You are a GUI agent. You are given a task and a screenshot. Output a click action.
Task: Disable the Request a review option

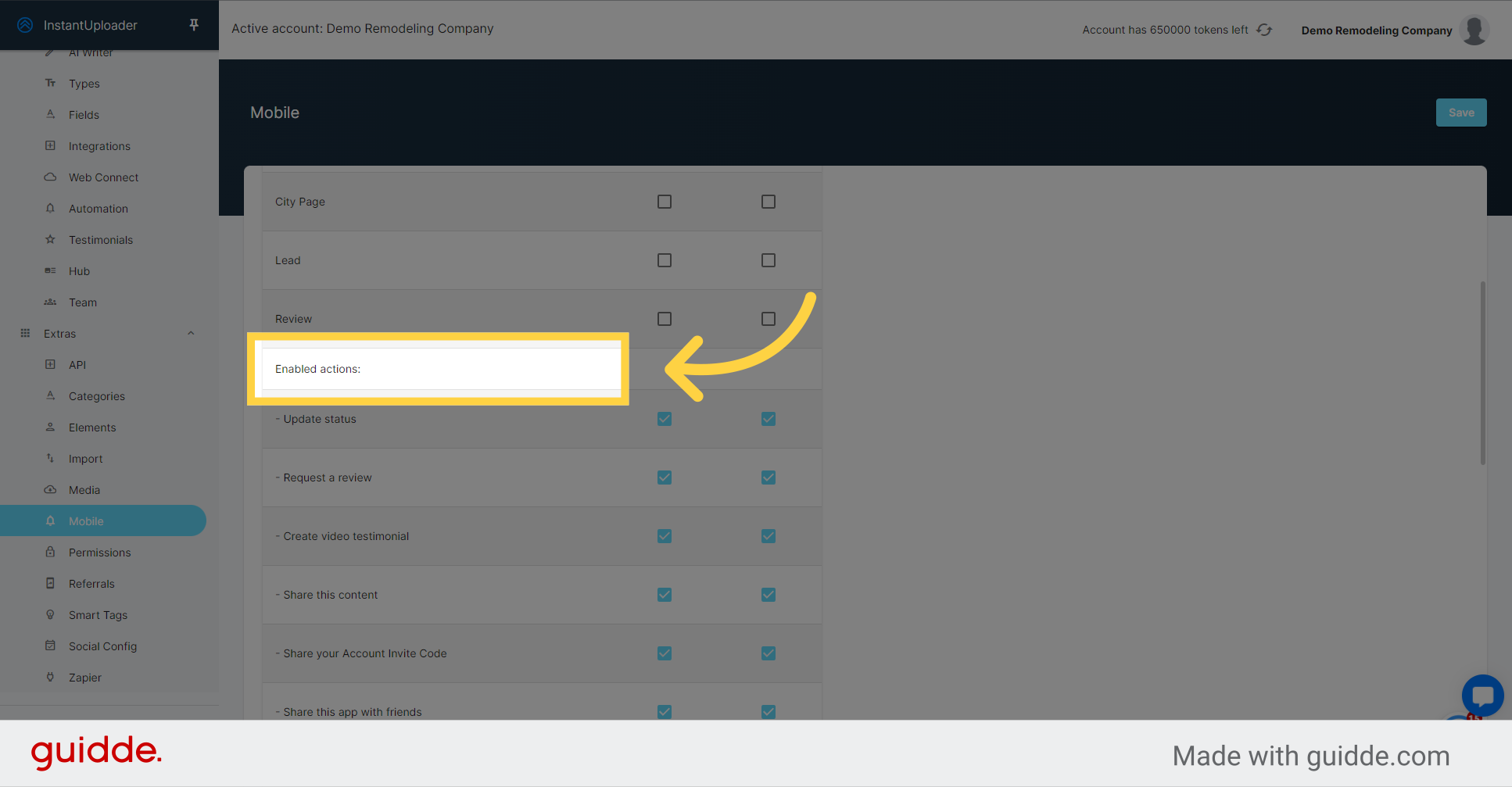click(664, 477)
